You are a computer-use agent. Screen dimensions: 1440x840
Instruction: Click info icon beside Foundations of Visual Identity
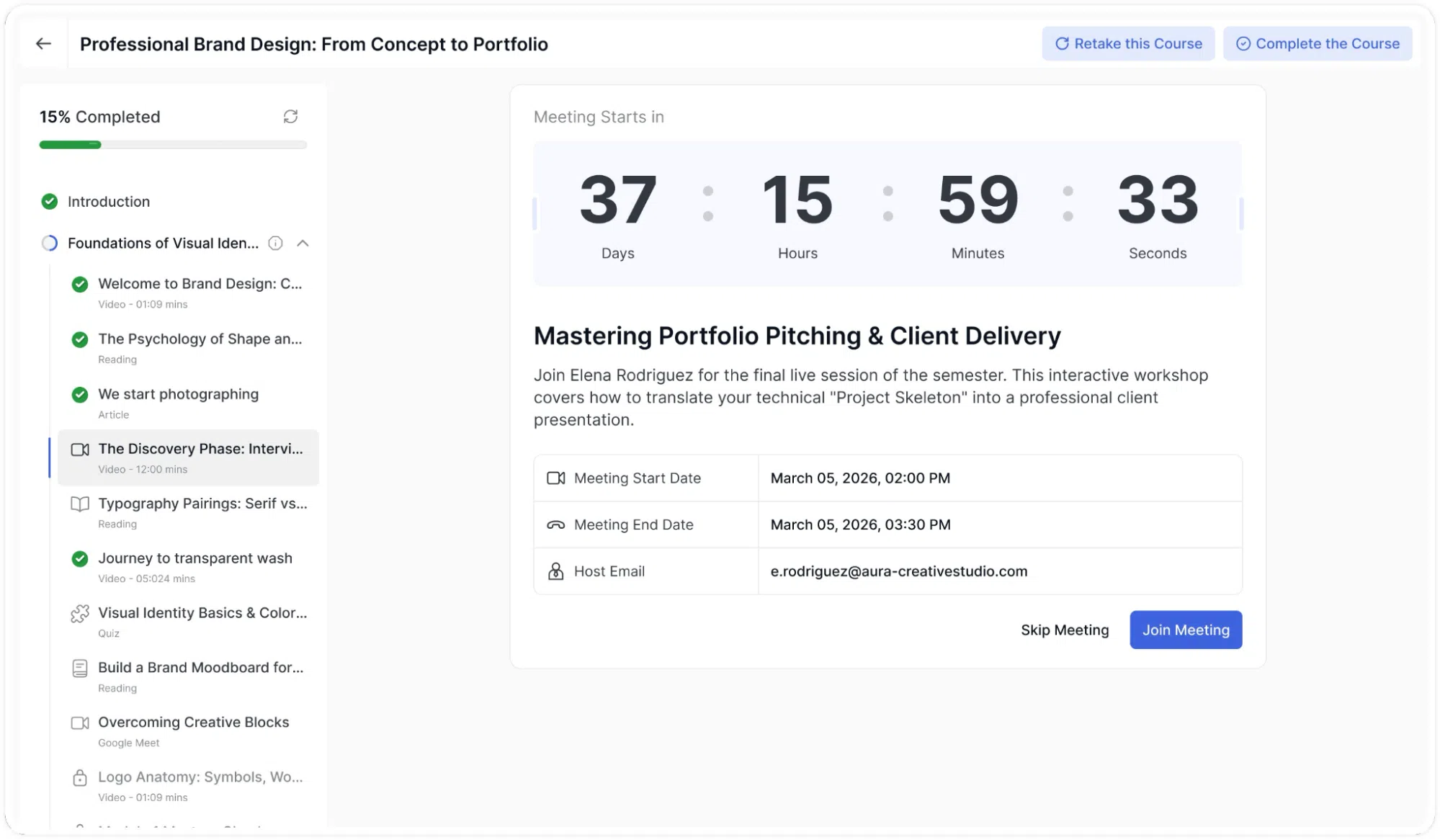pyautogui.click(x=275, y=243)
